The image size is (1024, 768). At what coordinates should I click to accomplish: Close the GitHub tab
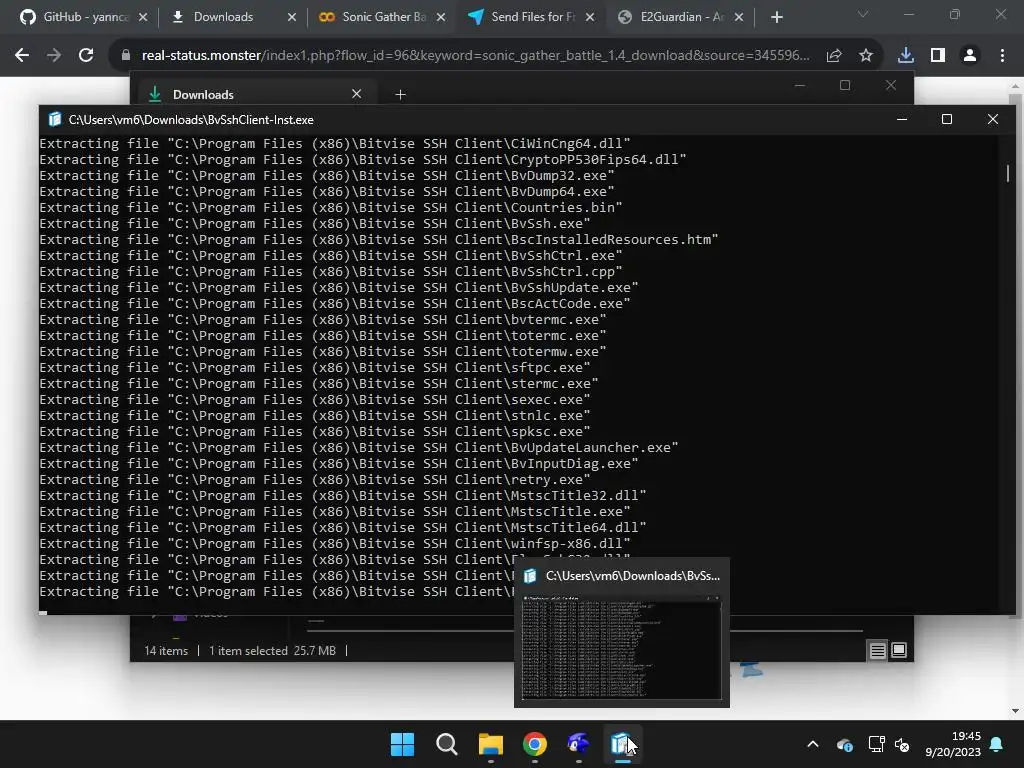coord(143,18)
